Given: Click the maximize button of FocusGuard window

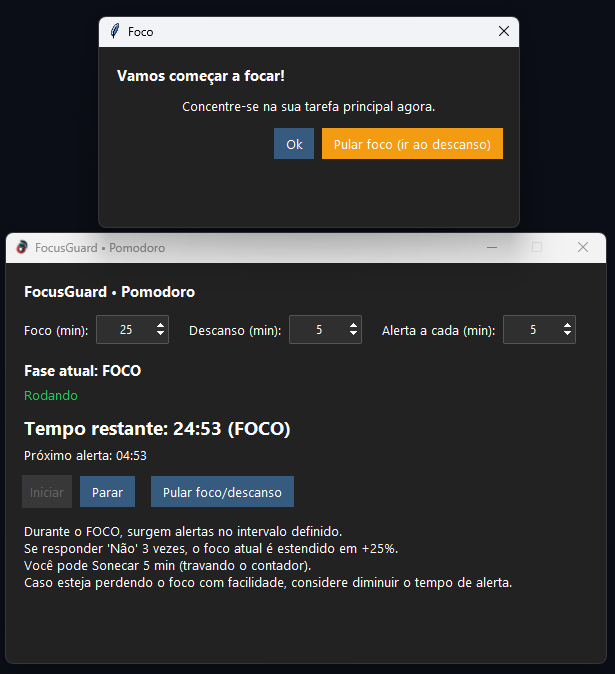Looking at the screenshot, I should click(x=537, y=247).
